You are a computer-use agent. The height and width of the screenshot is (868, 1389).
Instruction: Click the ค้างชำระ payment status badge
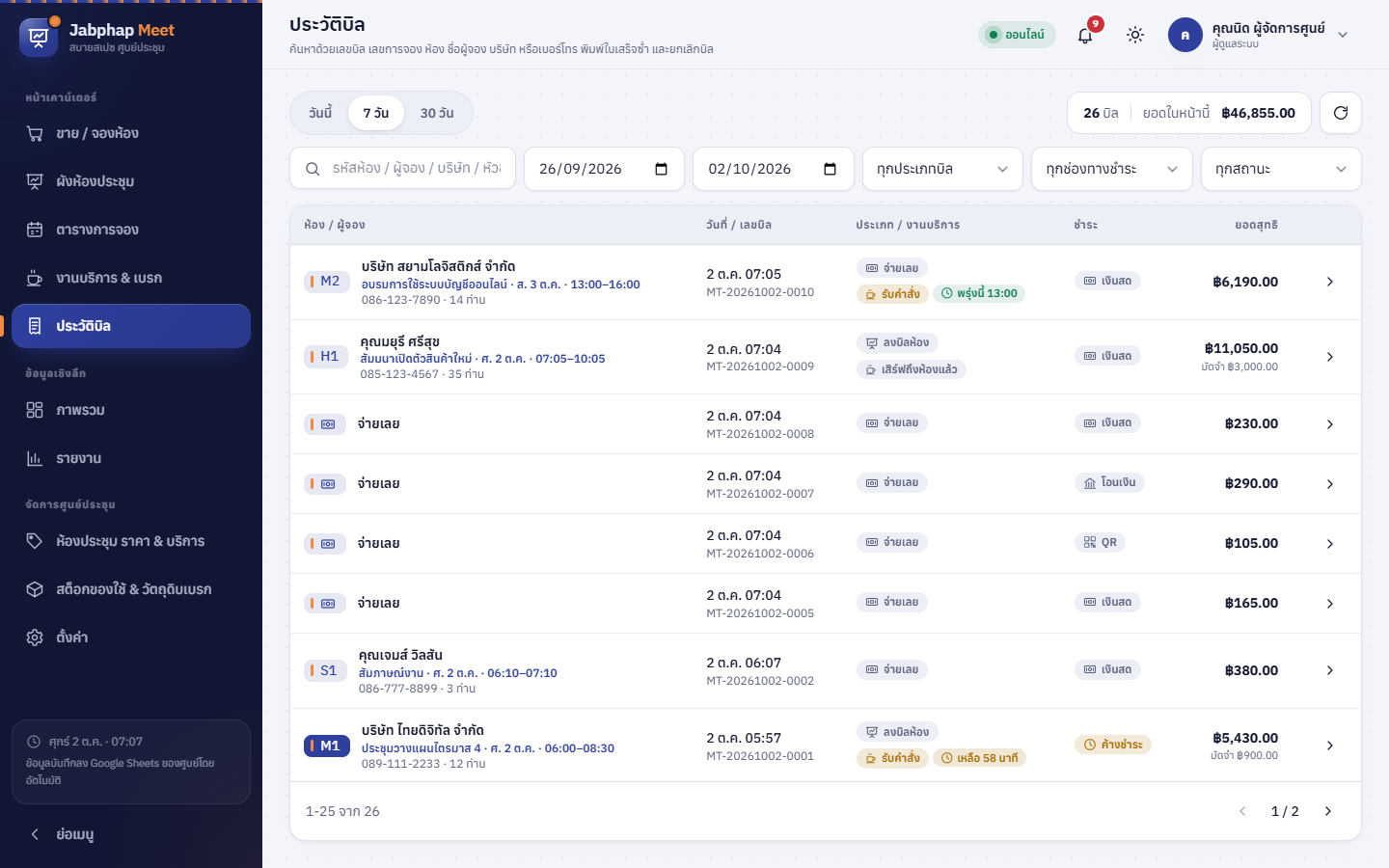click(1113, 745)
